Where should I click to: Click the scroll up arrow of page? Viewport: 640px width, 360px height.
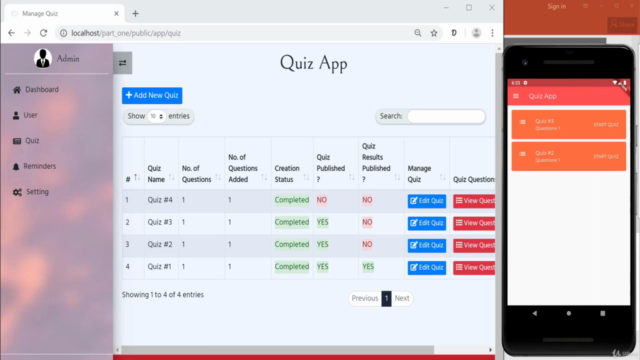click(499, 49)
